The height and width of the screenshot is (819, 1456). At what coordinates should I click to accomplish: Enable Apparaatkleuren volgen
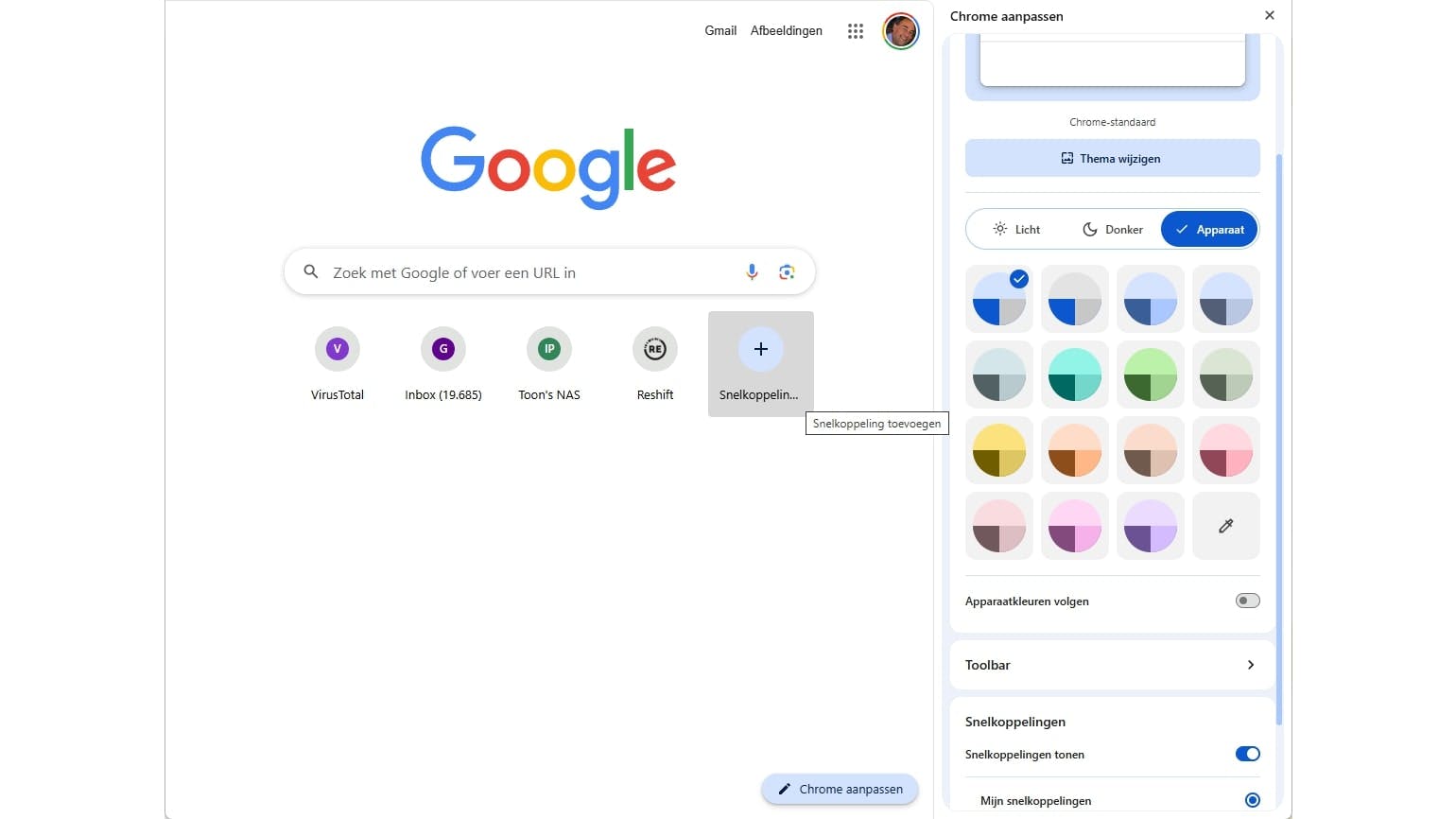(x=1247, y=600)
